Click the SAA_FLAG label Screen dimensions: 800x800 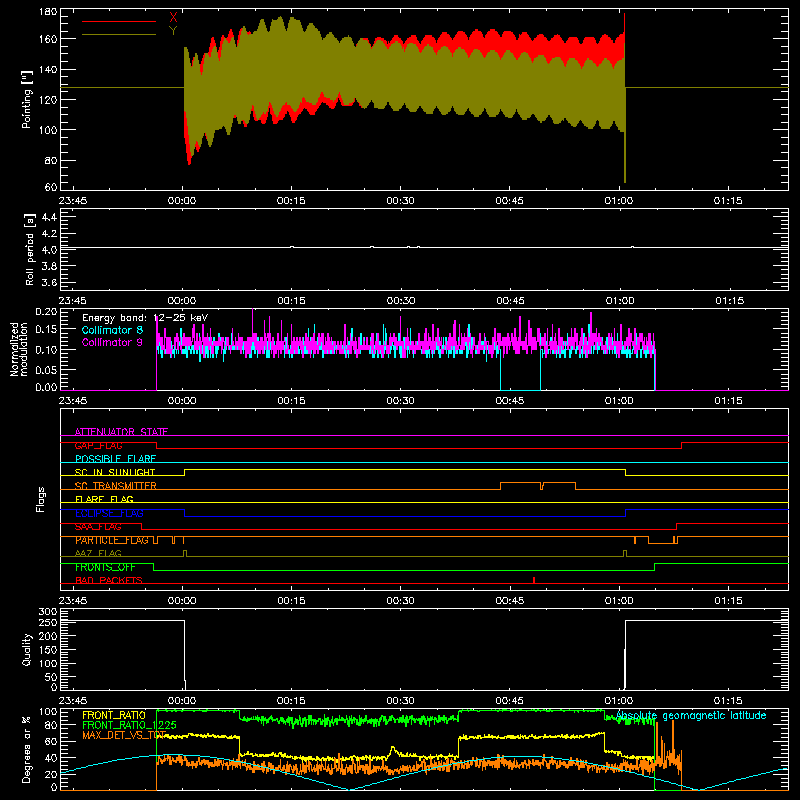point(98,527)
